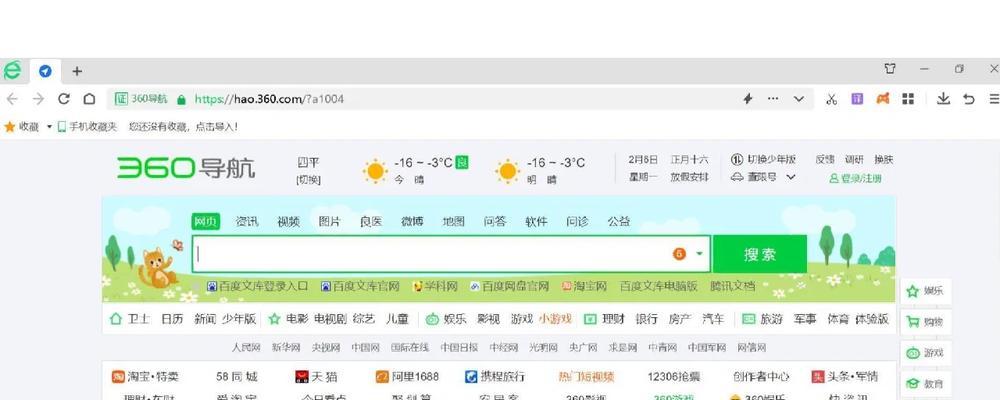Expand the 收藏 dropdown arrow
The width and height of the screenshot is (1000, 400).
tap(49, 127)
